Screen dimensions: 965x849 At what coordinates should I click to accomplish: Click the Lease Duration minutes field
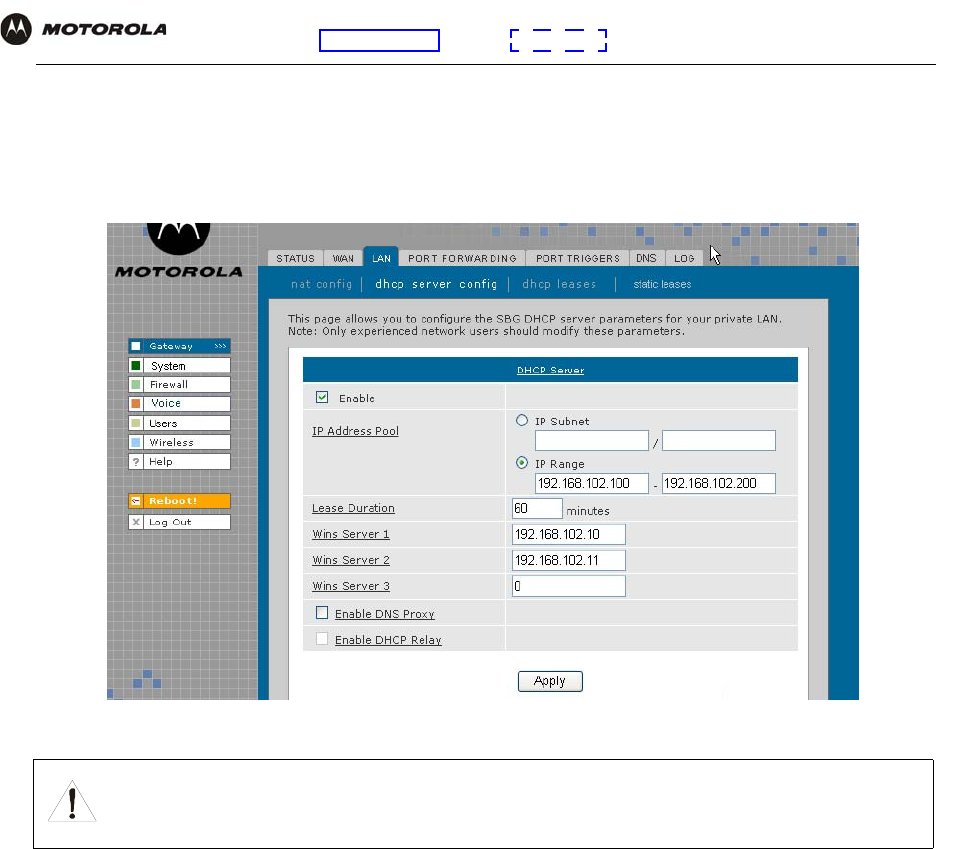pyautogui.click(x=537, y=508)
